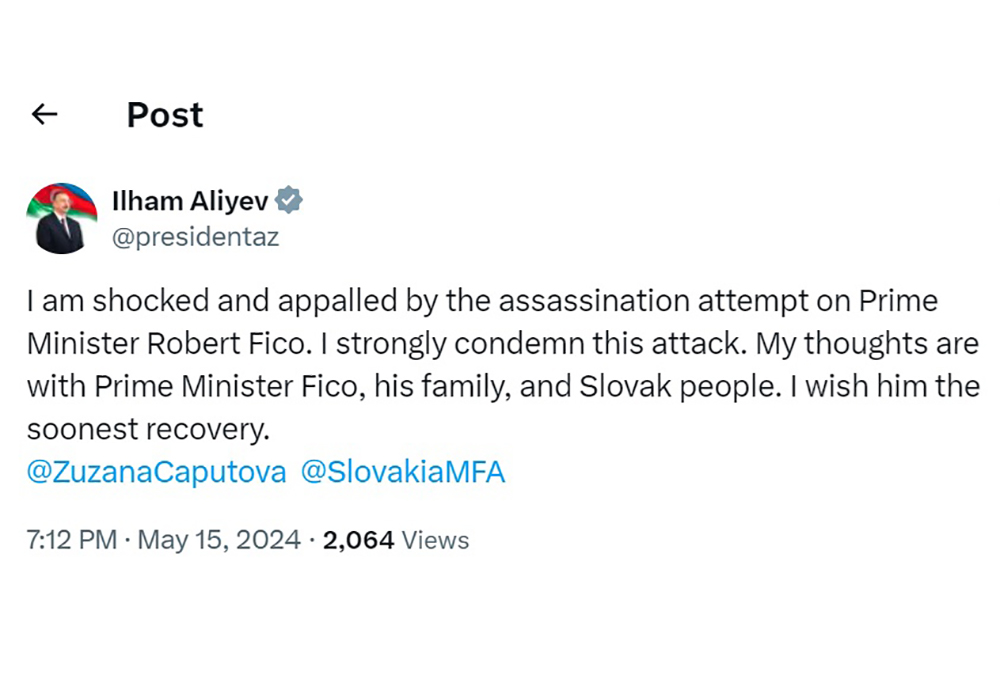Click the May 15, 2024 date
Image resolution: width=1000 pixels, height=683 pixels.
(218, 540)
